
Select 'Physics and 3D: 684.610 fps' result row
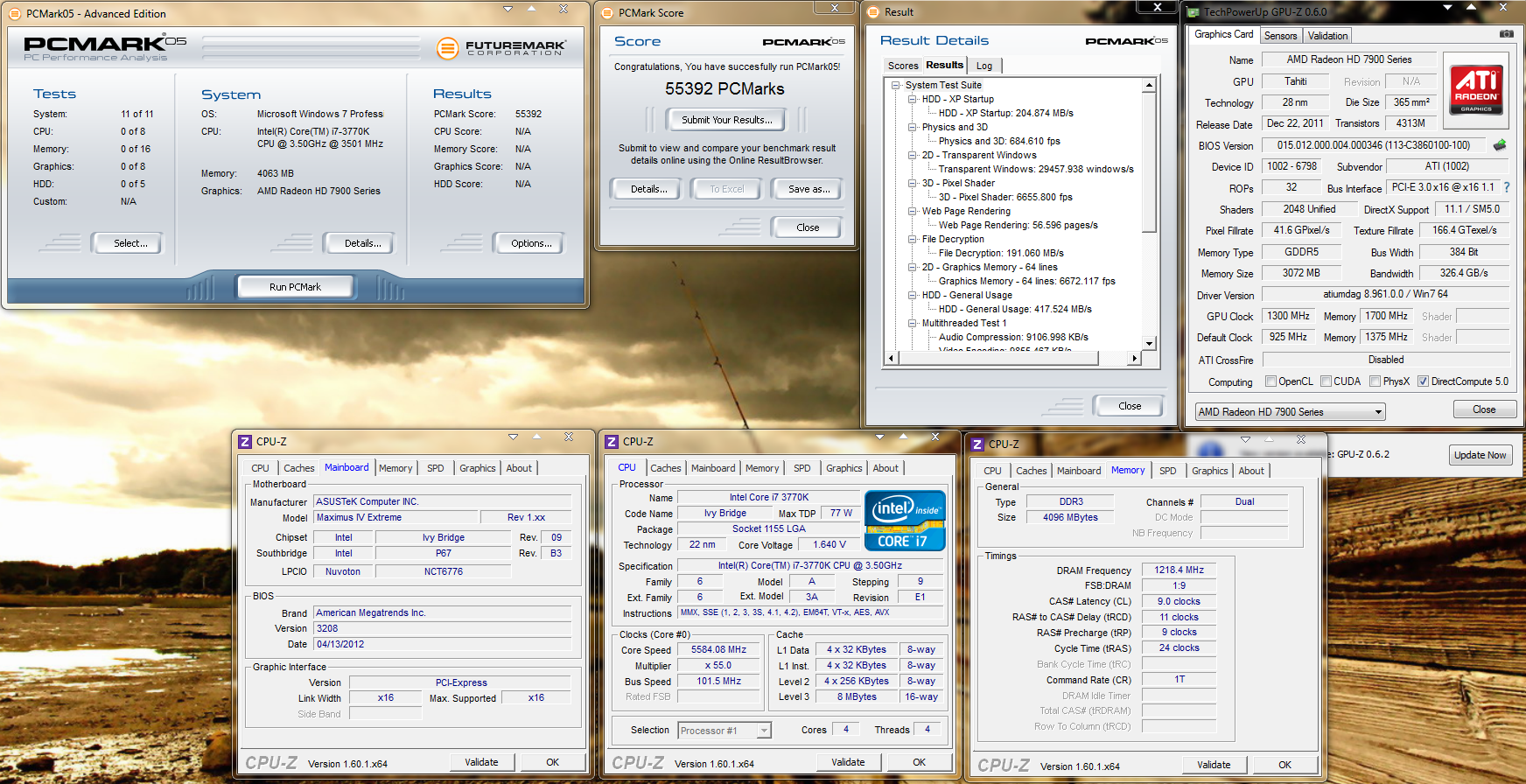pos(999,141)
